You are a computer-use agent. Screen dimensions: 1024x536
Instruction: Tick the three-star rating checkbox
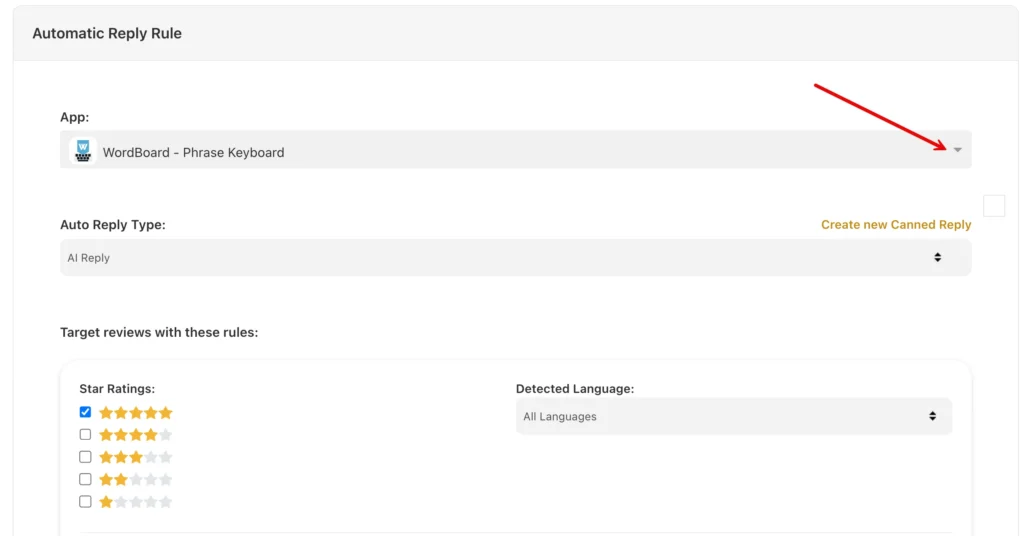[85, 457]
